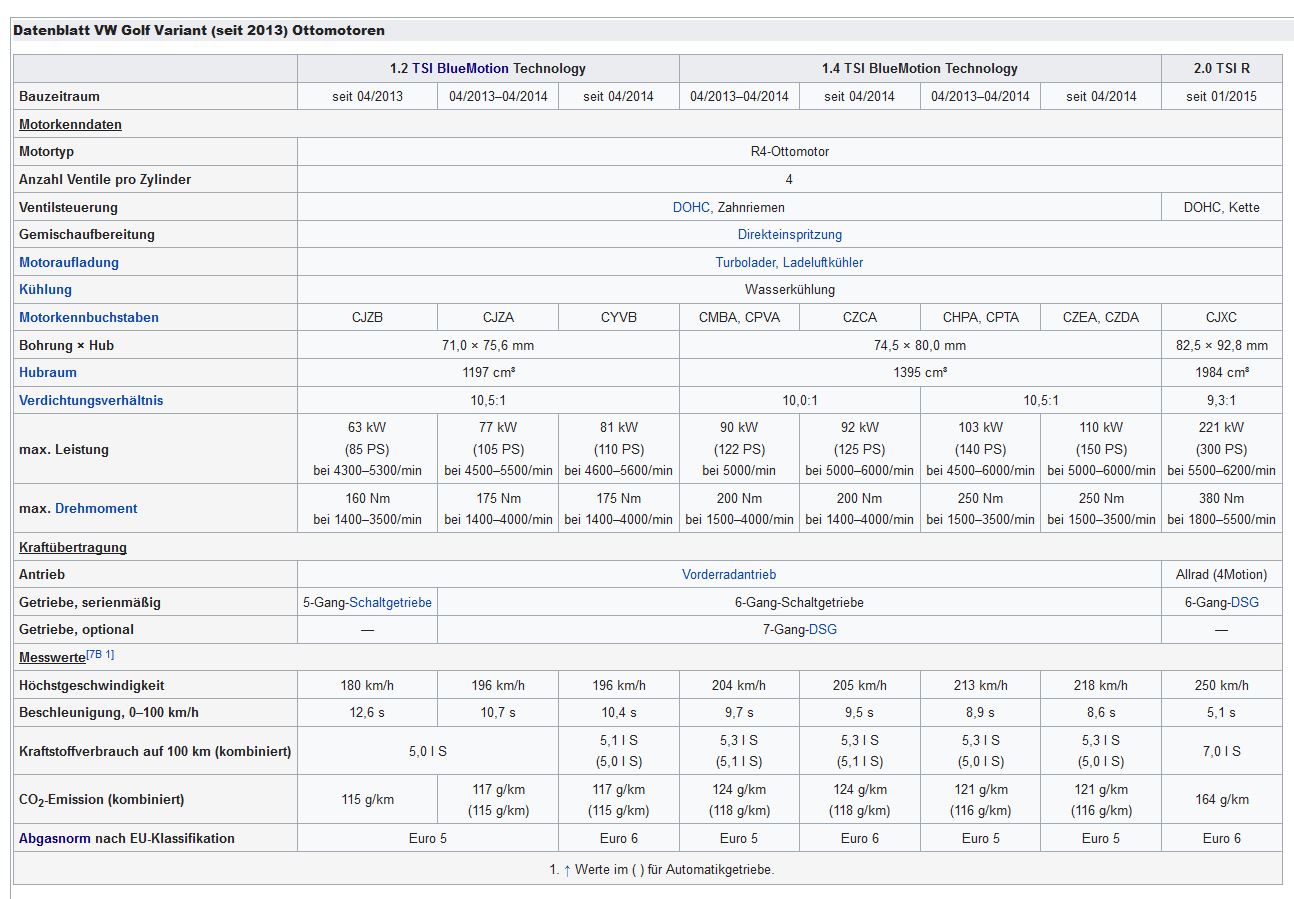
Task: Open the TSI link in 1.2 header
Action: pos(424,69)
